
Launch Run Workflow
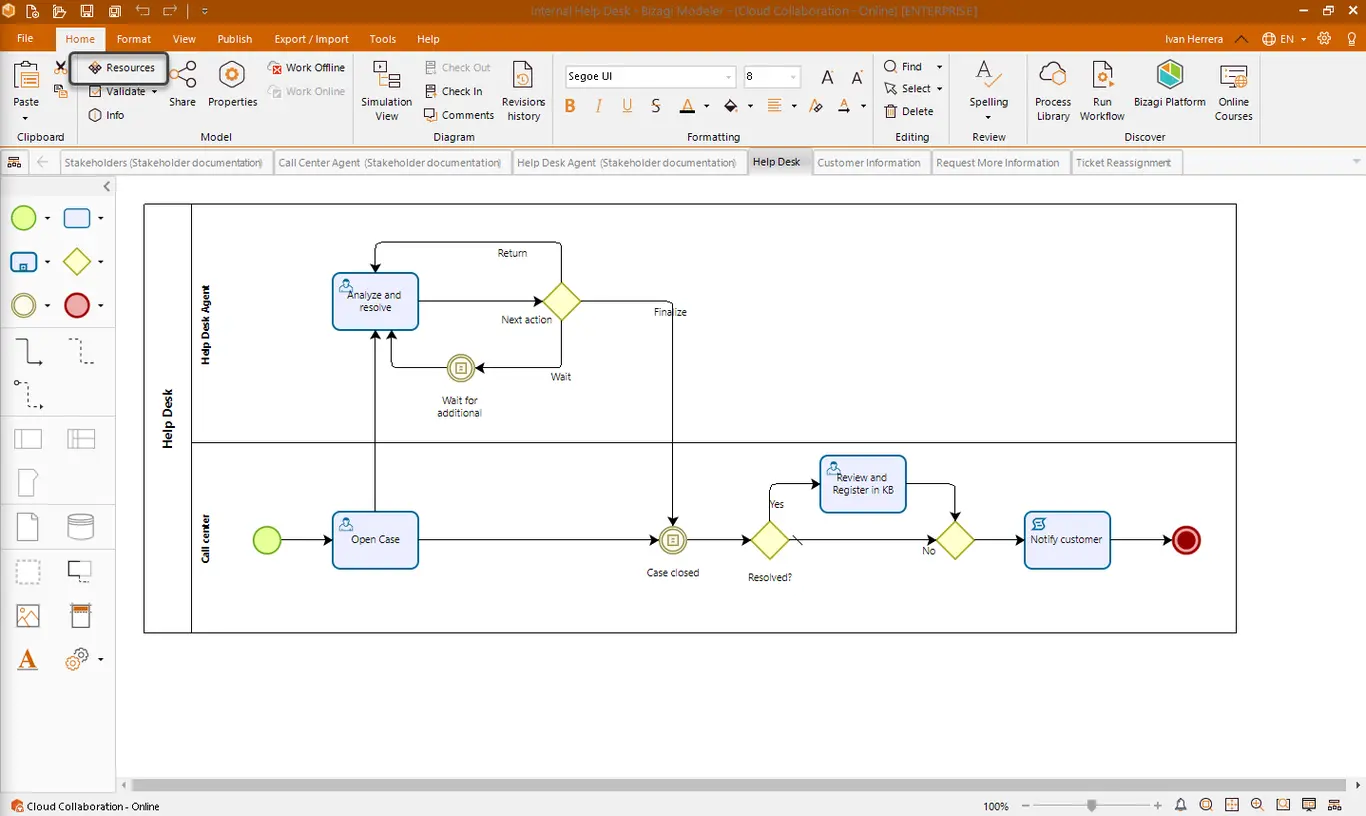click(x=1102, y=91)
